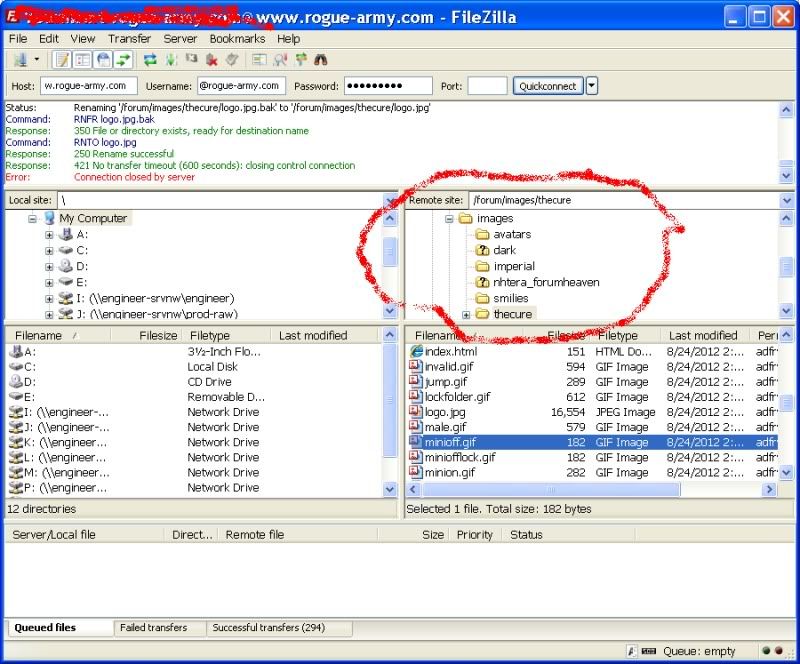Open the Remote site path dropdown
The image size is (800, 664).
point(786,200)
